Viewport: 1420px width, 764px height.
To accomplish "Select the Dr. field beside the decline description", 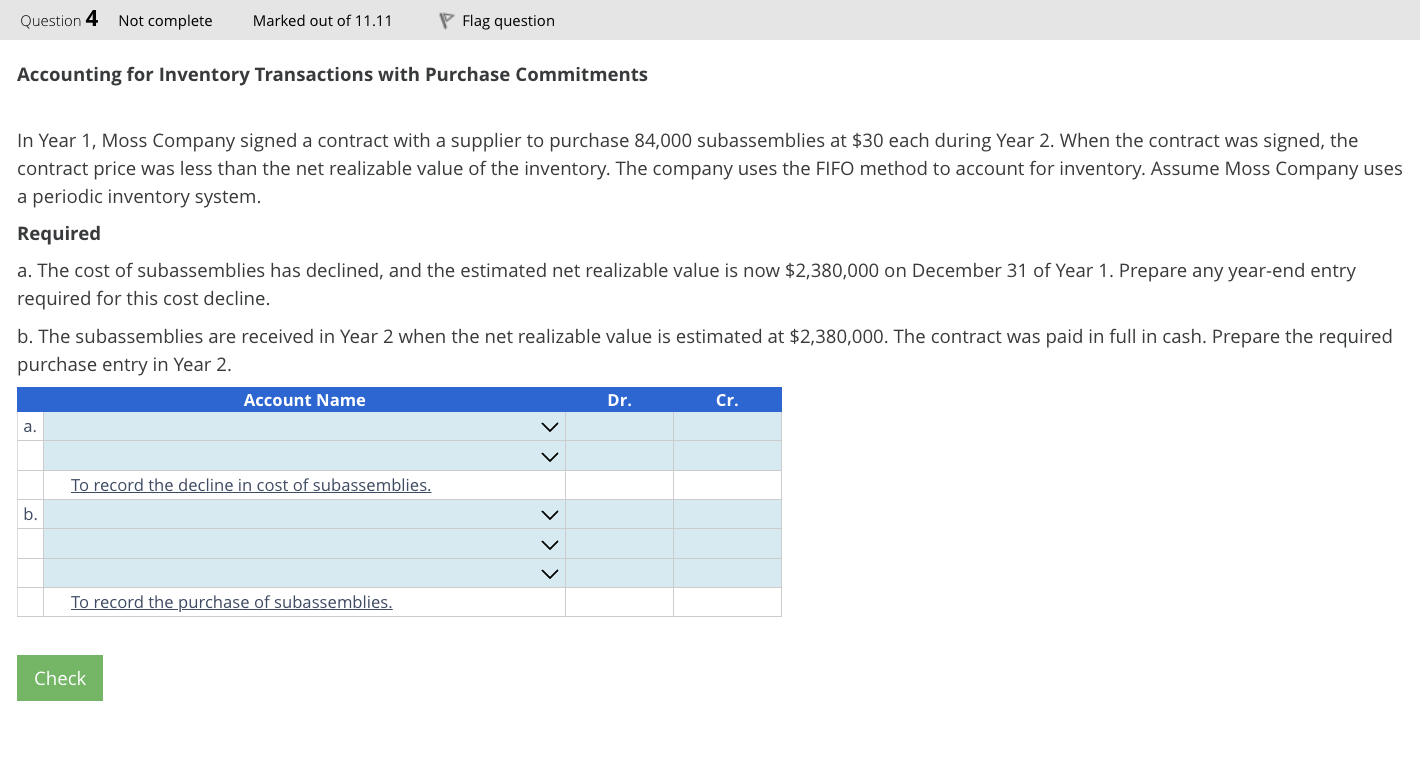I will [x=620, y=485].
